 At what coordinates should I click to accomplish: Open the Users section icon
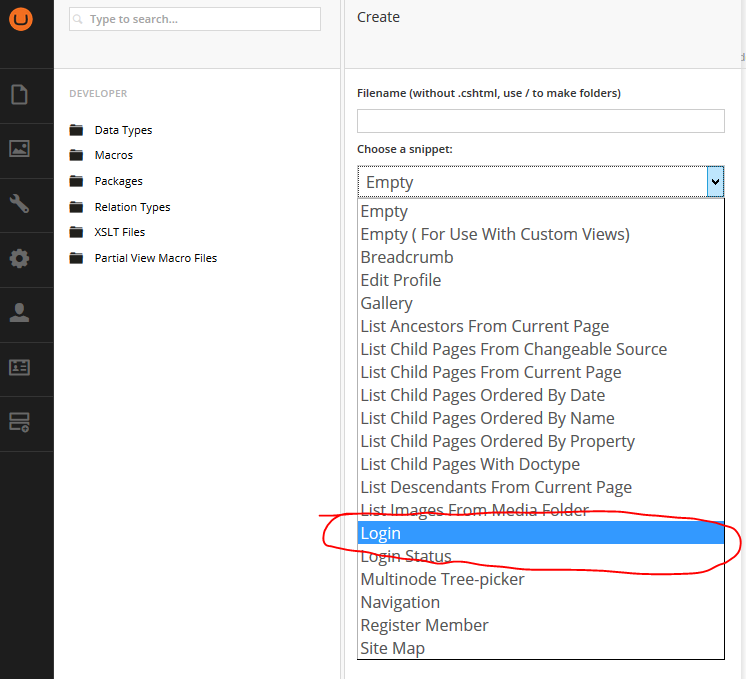pyautogui.click(x=20, y=313)
